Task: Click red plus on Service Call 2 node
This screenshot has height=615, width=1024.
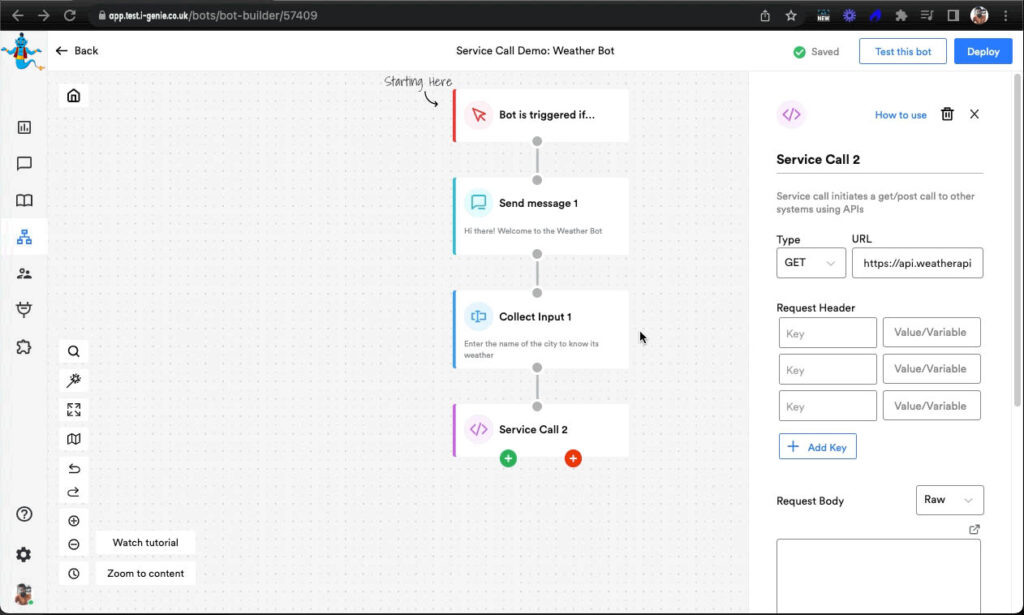Action: click(x=573, y=458)
